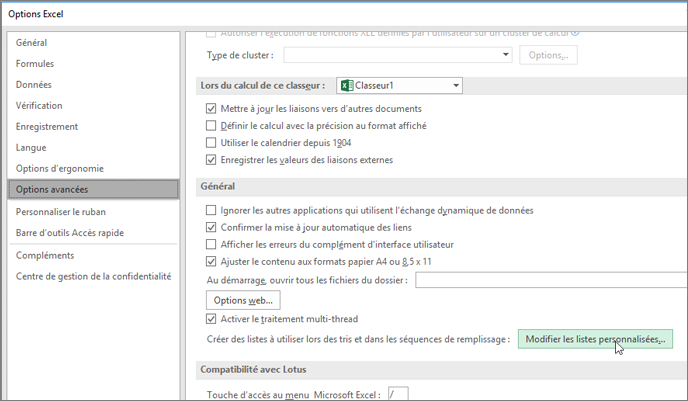Click the Créer des listes à utiliser label
688x401 pixels.
[x=358, y=339]
